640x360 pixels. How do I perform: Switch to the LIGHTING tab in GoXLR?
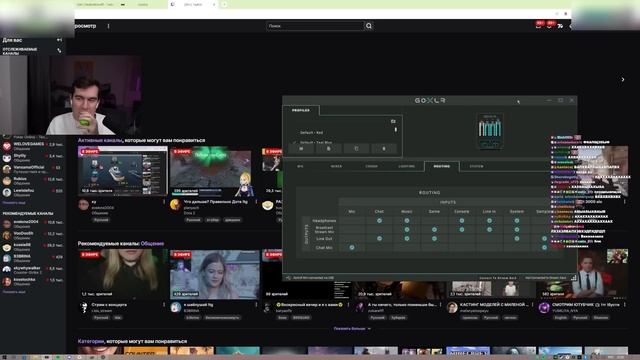pos(407,167)
